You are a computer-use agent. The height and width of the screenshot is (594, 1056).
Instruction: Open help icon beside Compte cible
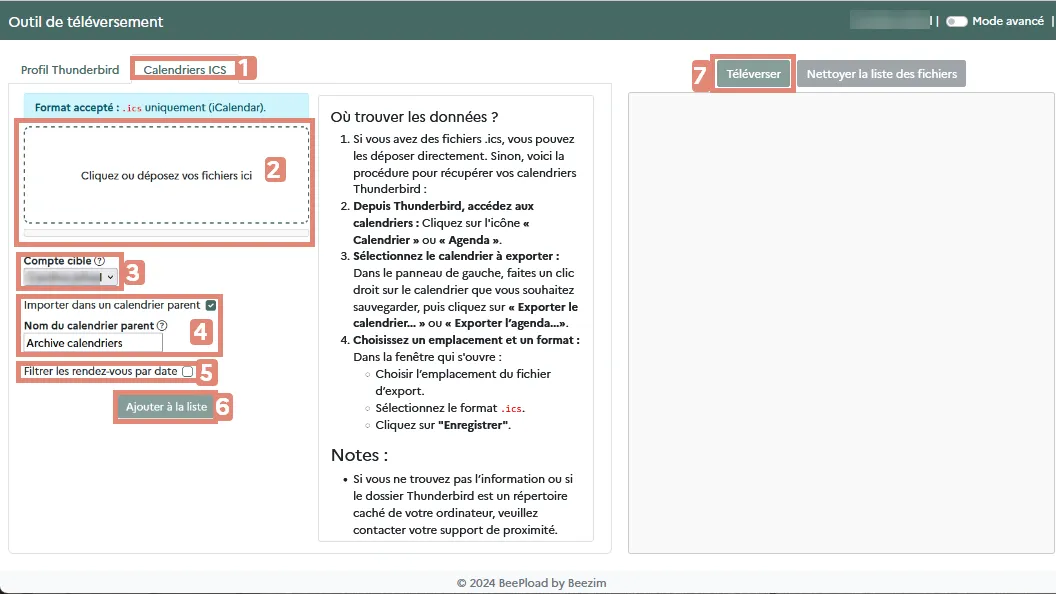click(100, 261)
